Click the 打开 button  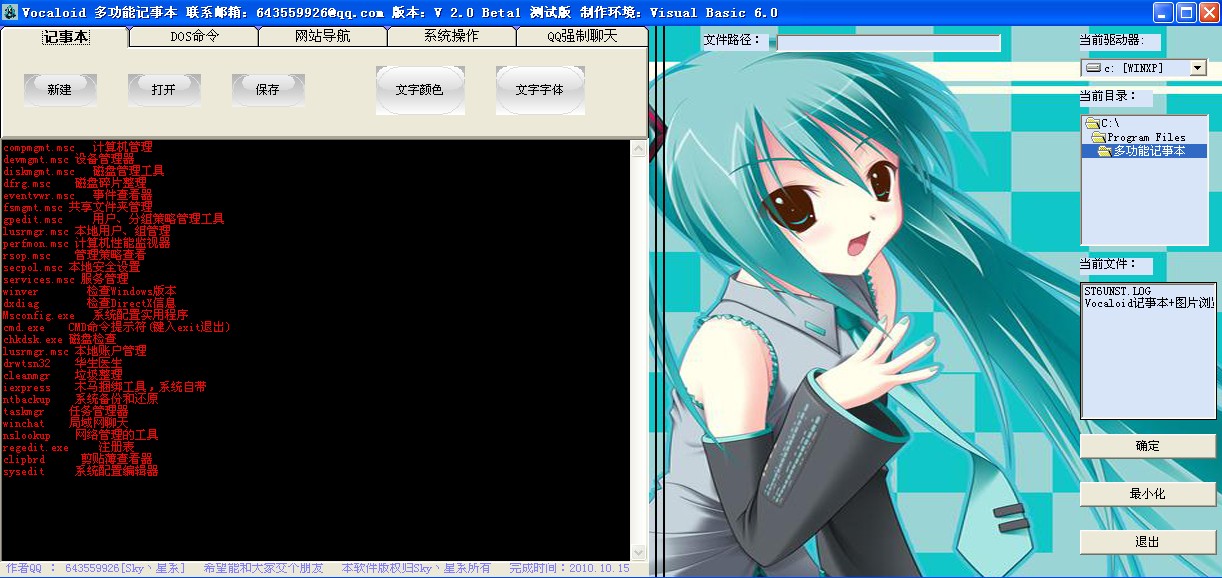pos(164,90)
